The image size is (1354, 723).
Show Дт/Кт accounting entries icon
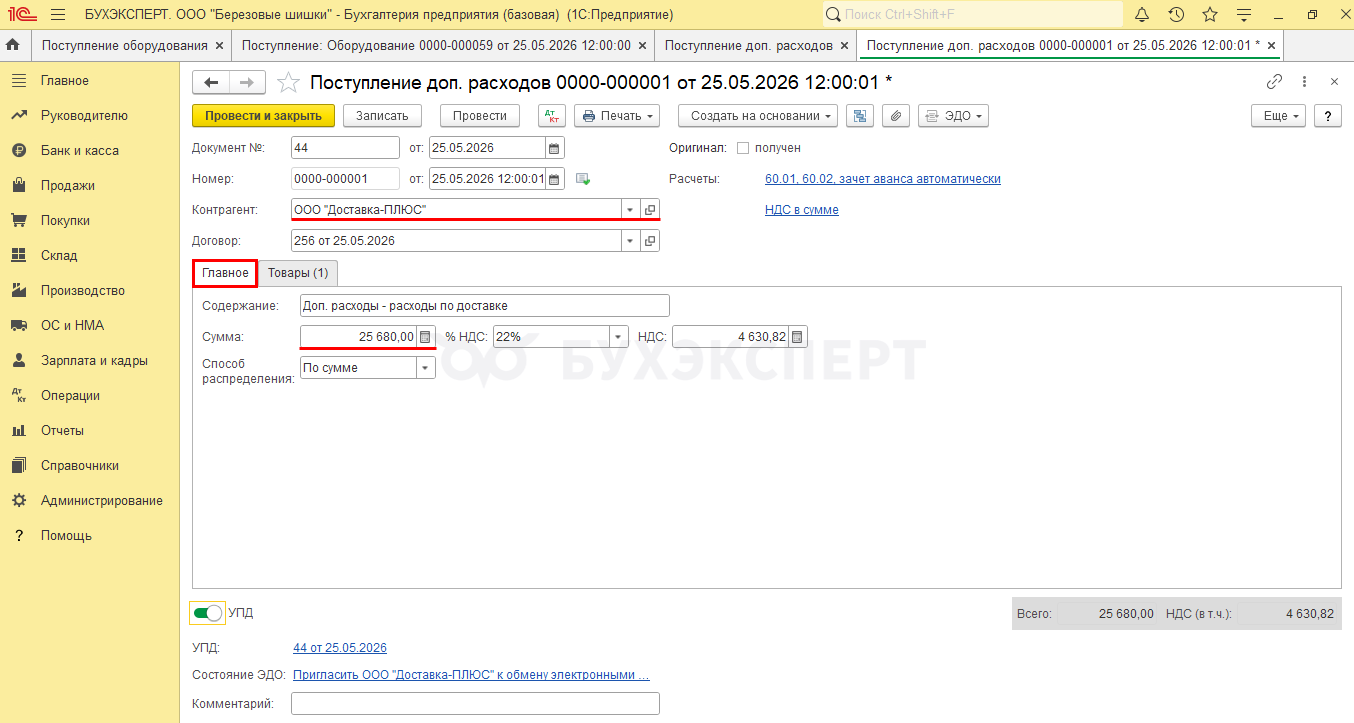tap(552, 116)
